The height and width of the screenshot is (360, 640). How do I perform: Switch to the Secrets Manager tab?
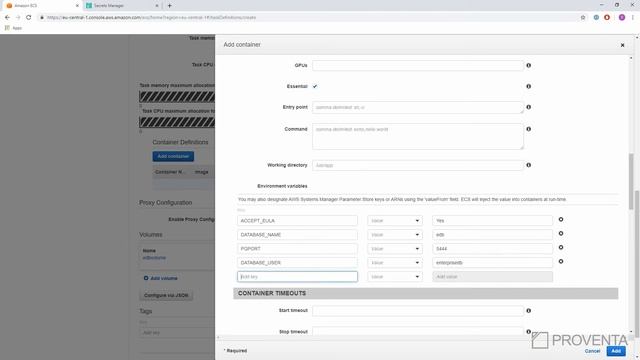pos(122,6)
